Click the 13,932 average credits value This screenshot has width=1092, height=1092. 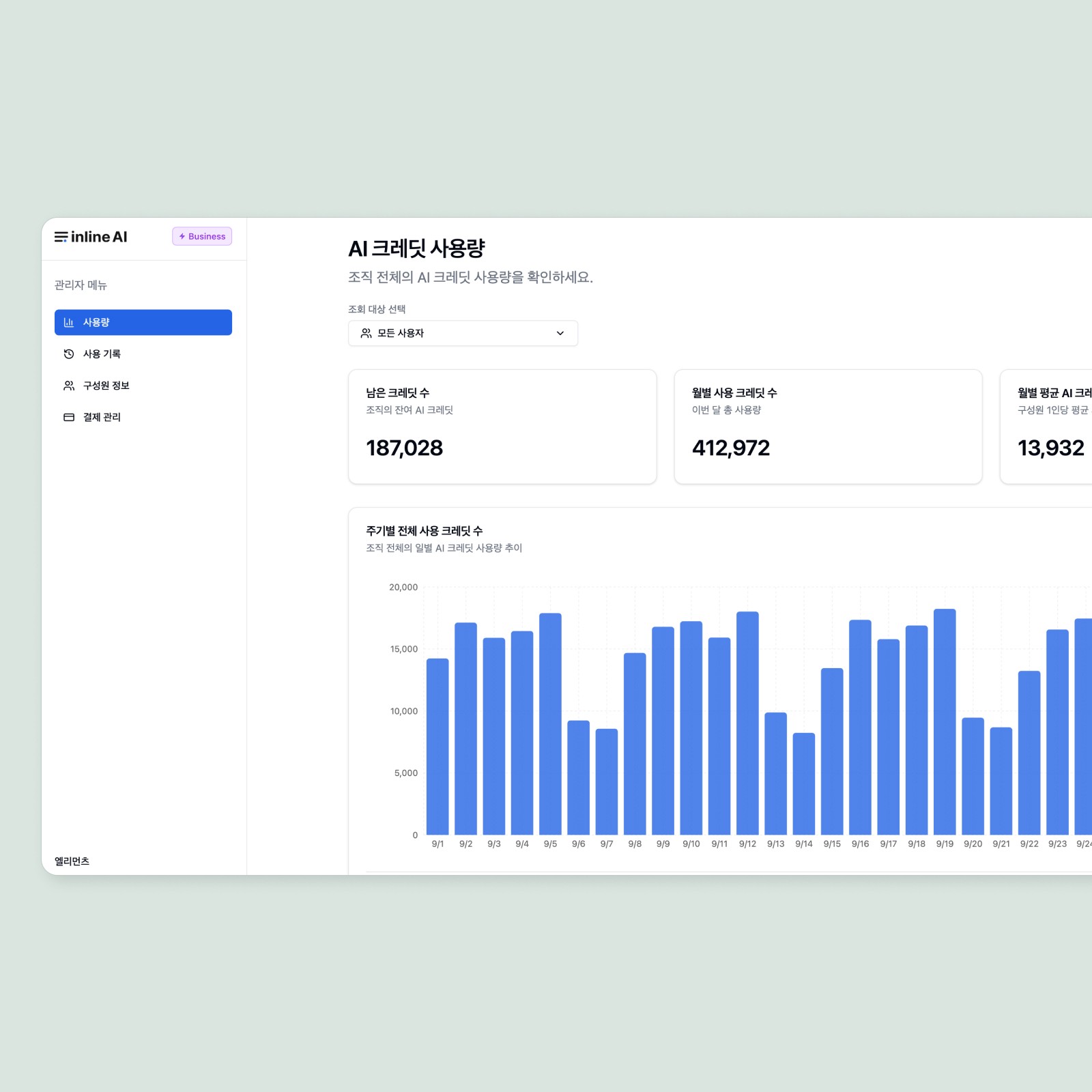click(x=1050, y=448)
